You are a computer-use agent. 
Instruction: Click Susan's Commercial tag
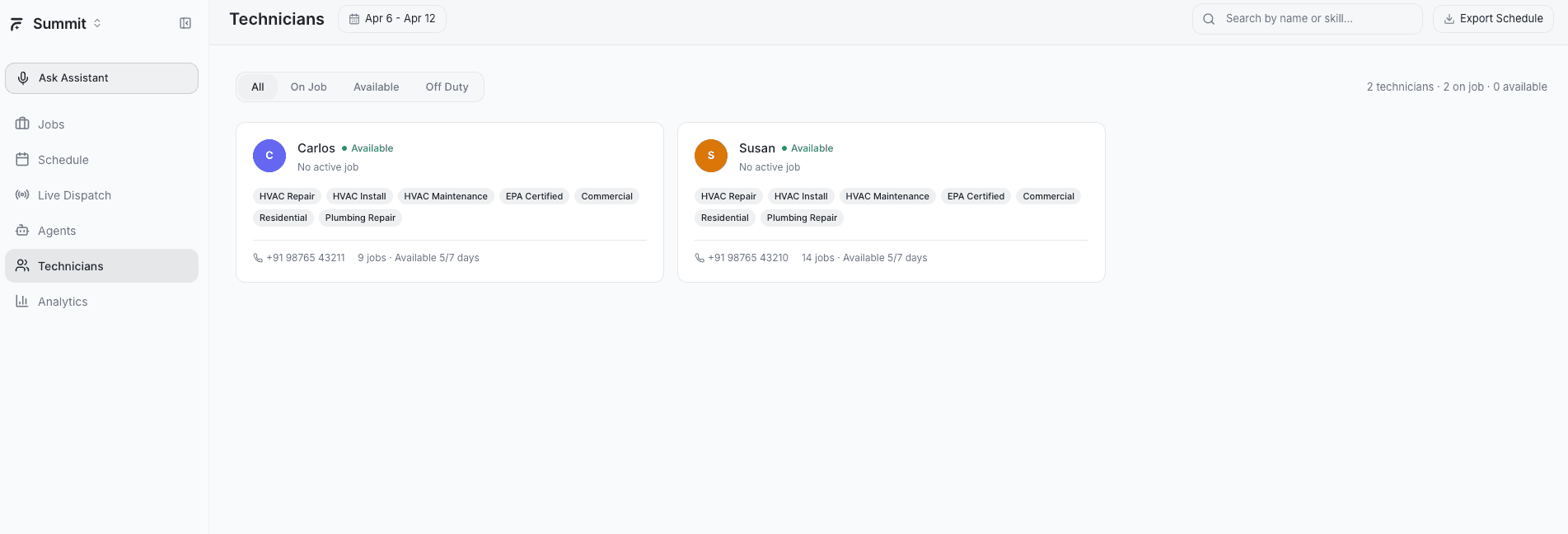click(x=1049, y=196)
